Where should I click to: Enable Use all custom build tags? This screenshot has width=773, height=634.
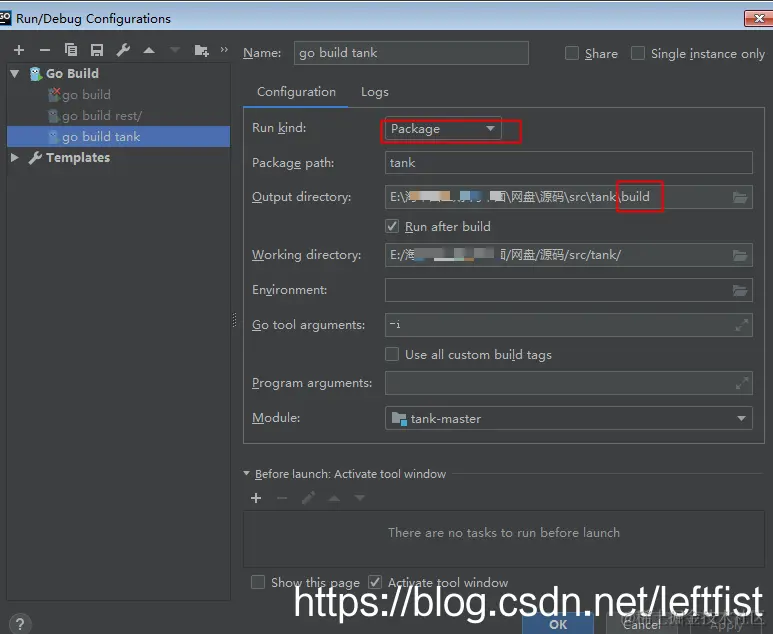pos(392,354)
